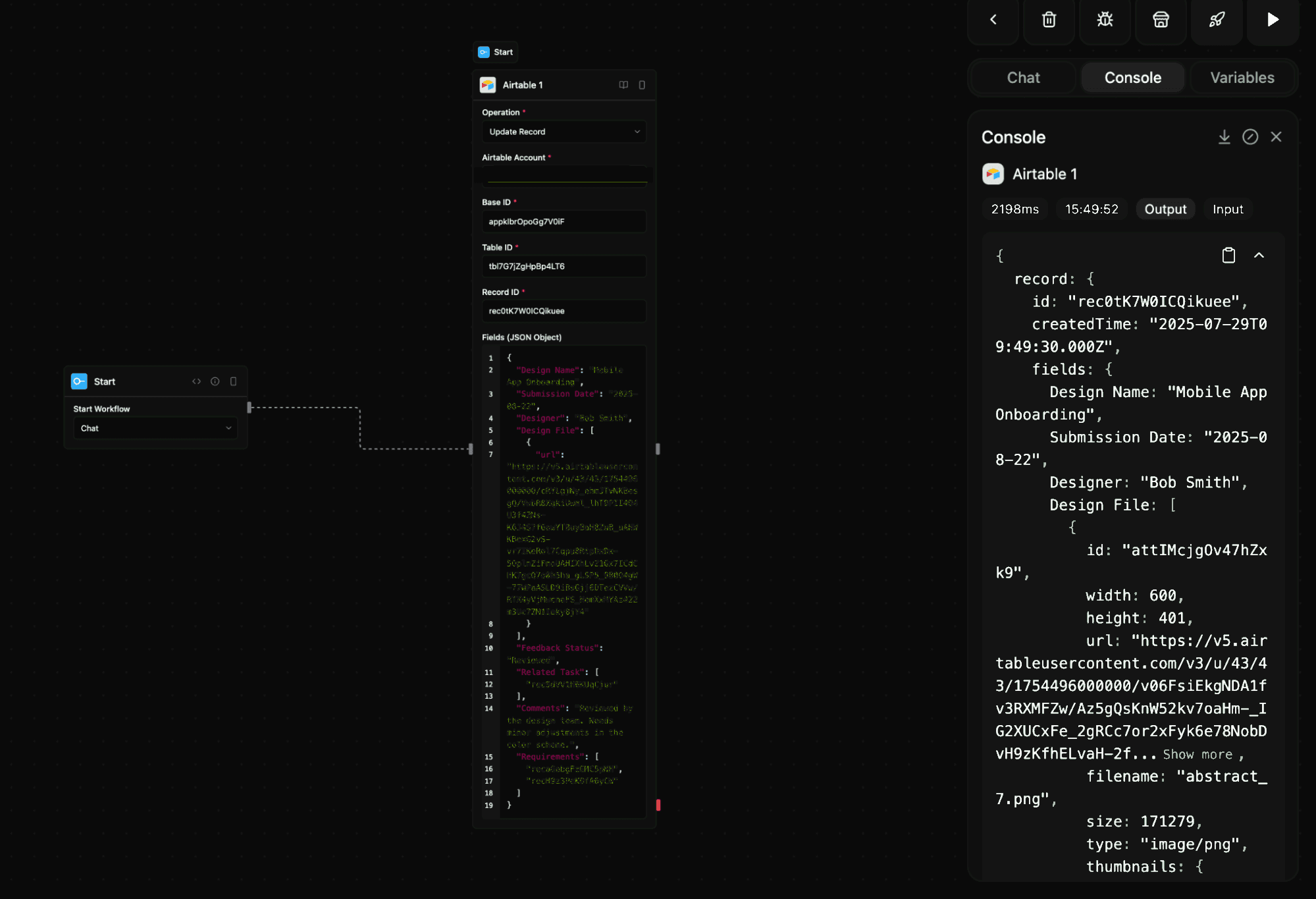Open the Operation dropdown showing Update Record

564,131
